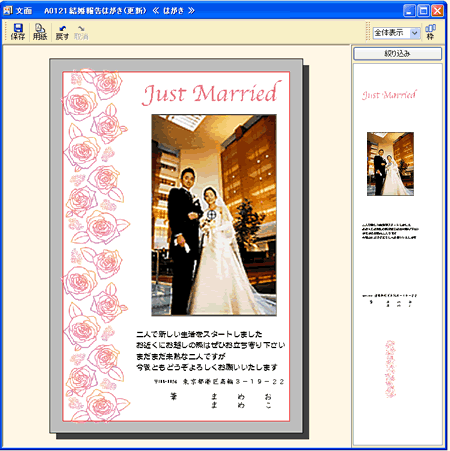This screenshot has width=450, height=451.
Task: Click the toolbar grip handle beside the zoom box
Action: (x=368, y=32)
